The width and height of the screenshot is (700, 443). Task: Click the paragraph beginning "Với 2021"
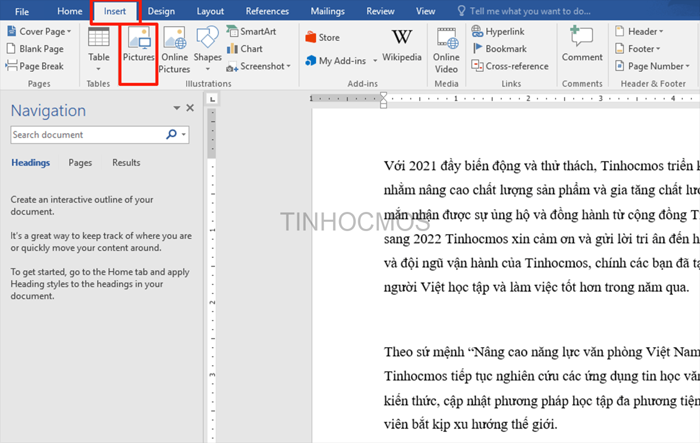[541, 226]
